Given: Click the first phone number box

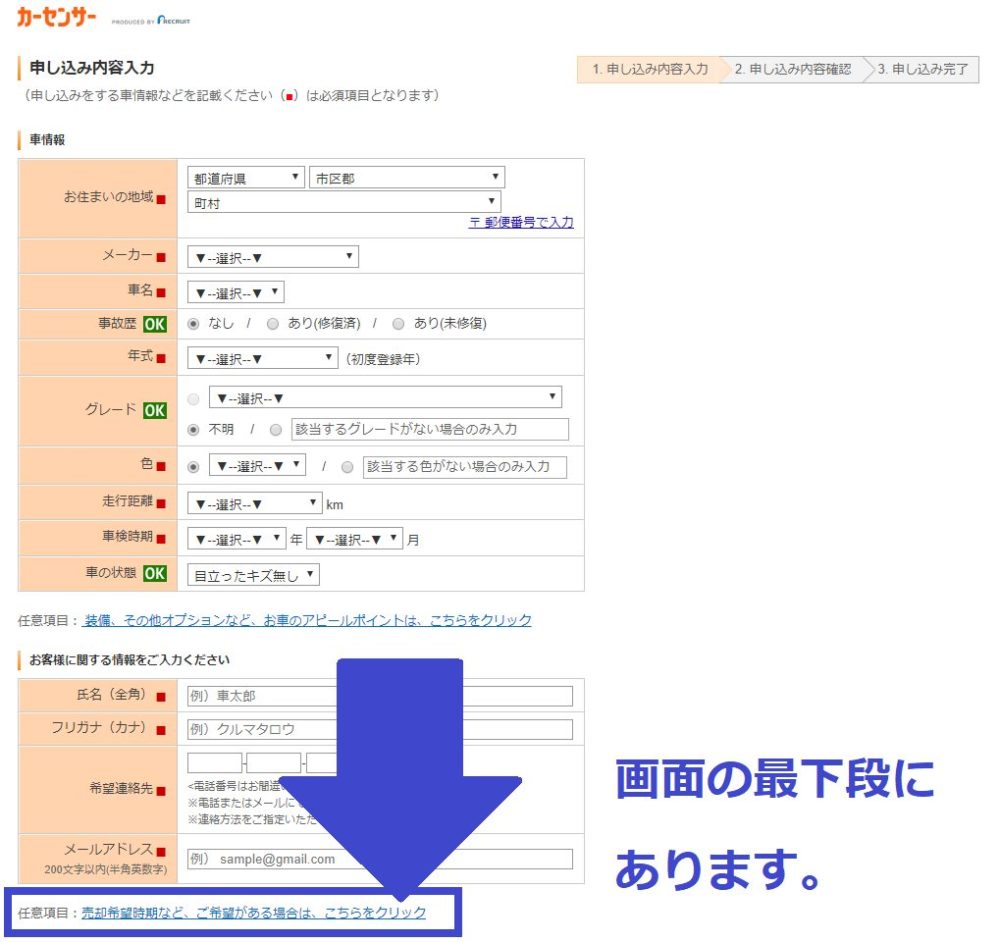Looking at the screenshot, I should pos(215,763).
